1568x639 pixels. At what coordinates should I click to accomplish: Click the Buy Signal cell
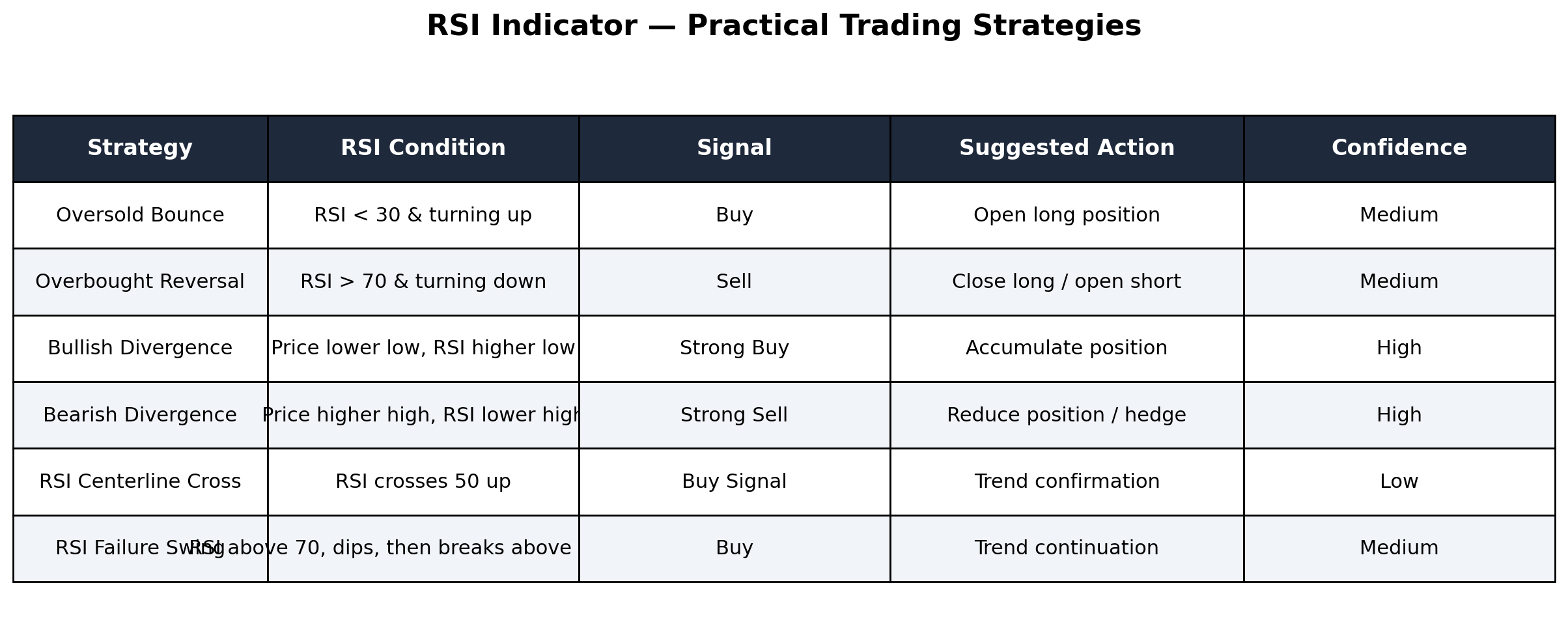[735, 481]
